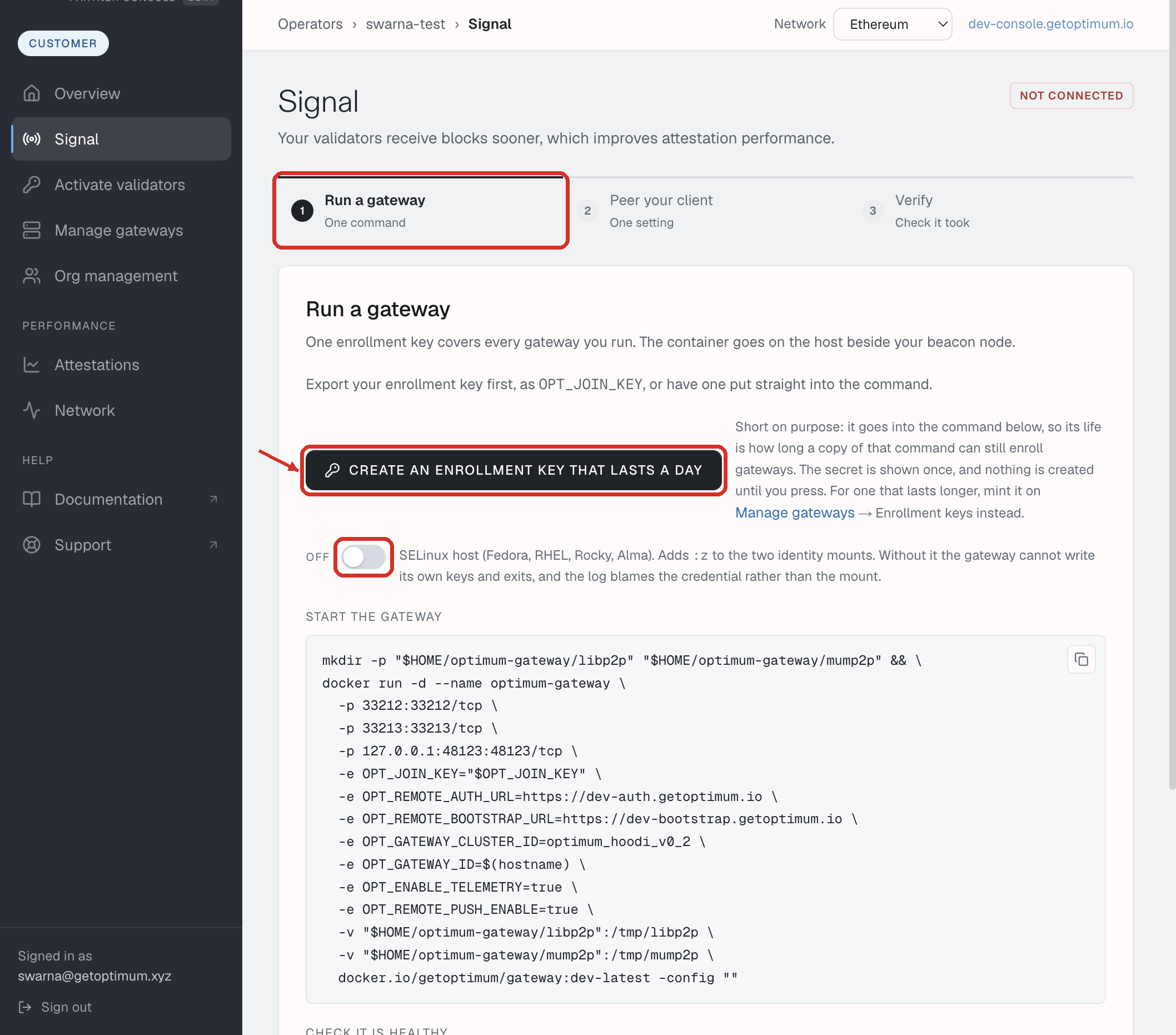Follow the Manage gateways inline link
The image size is (1176, 1035).
coord(795,512)
